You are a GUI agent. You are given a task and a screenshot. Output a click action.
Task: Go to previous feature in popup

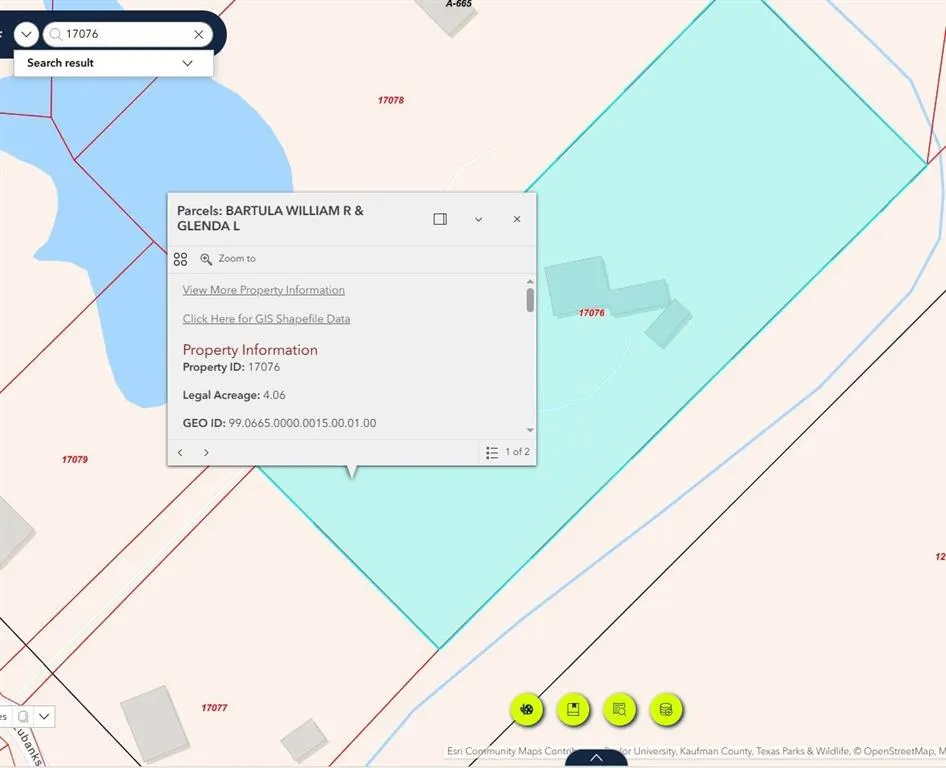tap(180, 452)
